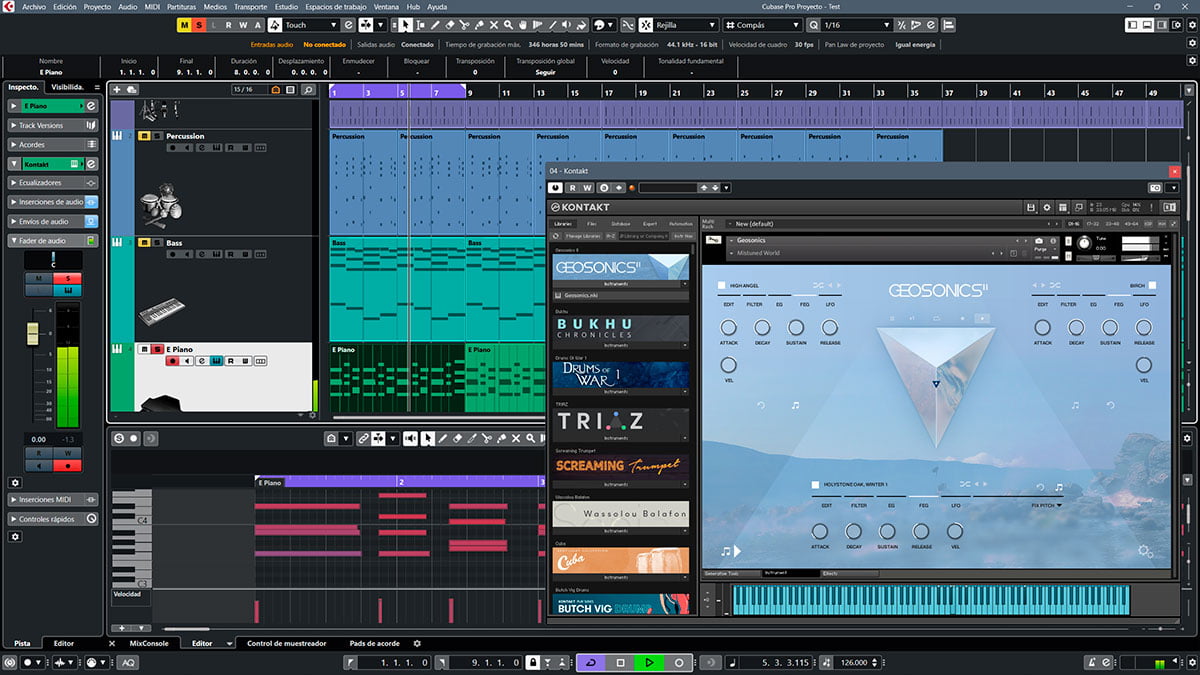Open the Compás grid type dropdown

[761, 25]
